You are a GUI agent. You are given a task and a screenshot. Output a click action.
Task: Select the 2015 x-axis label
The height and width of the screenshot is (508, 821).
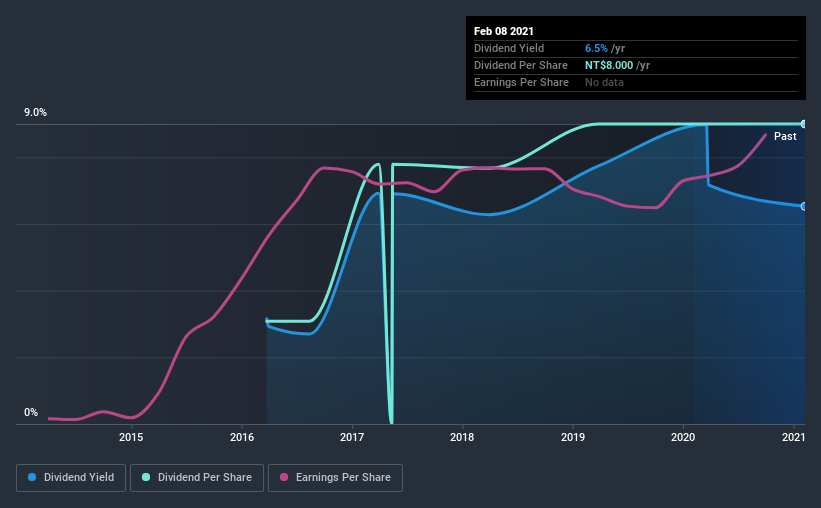coord(131,437)
